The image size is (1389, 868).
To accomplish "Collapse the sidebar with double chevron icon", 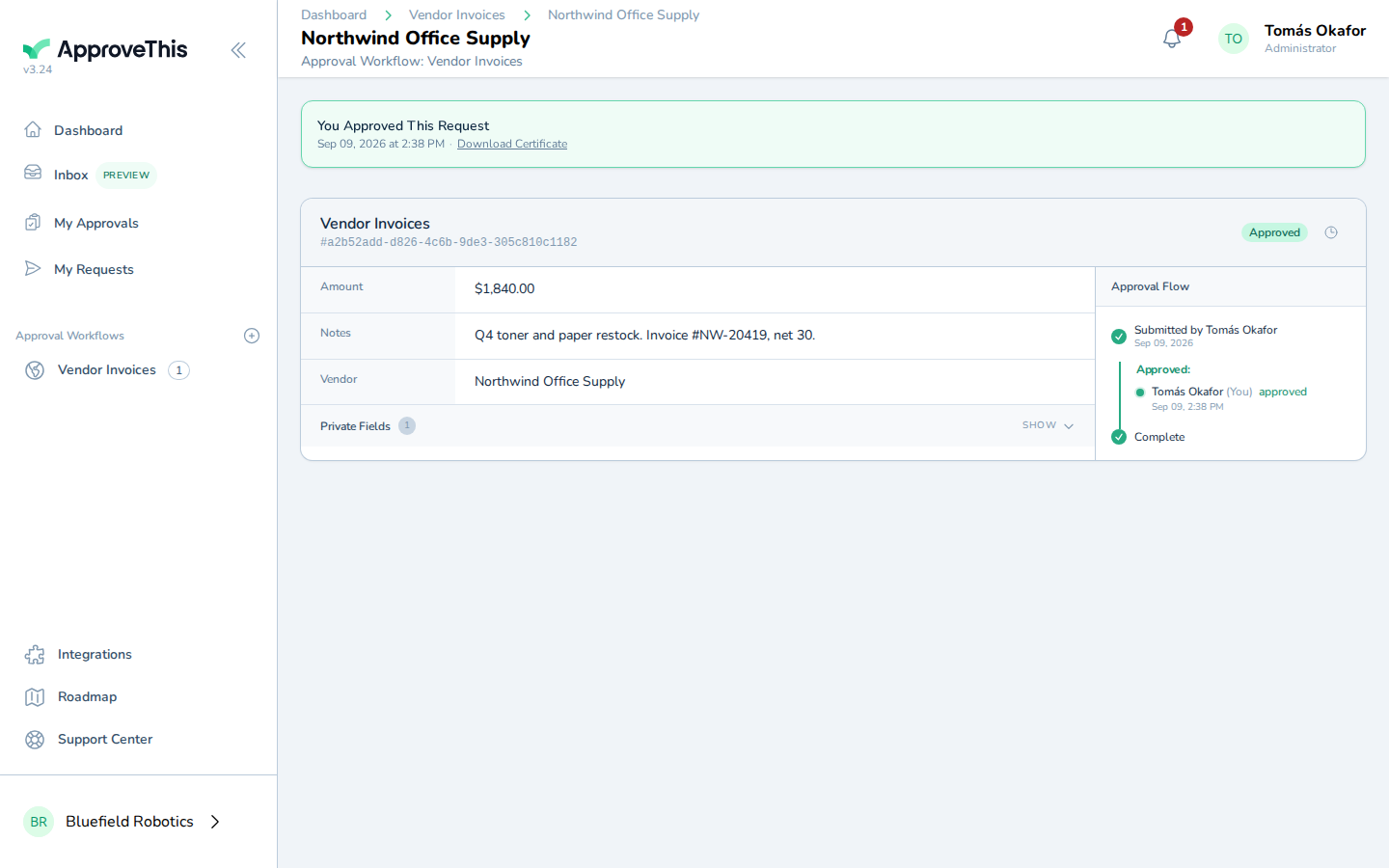I will (238, 50).
